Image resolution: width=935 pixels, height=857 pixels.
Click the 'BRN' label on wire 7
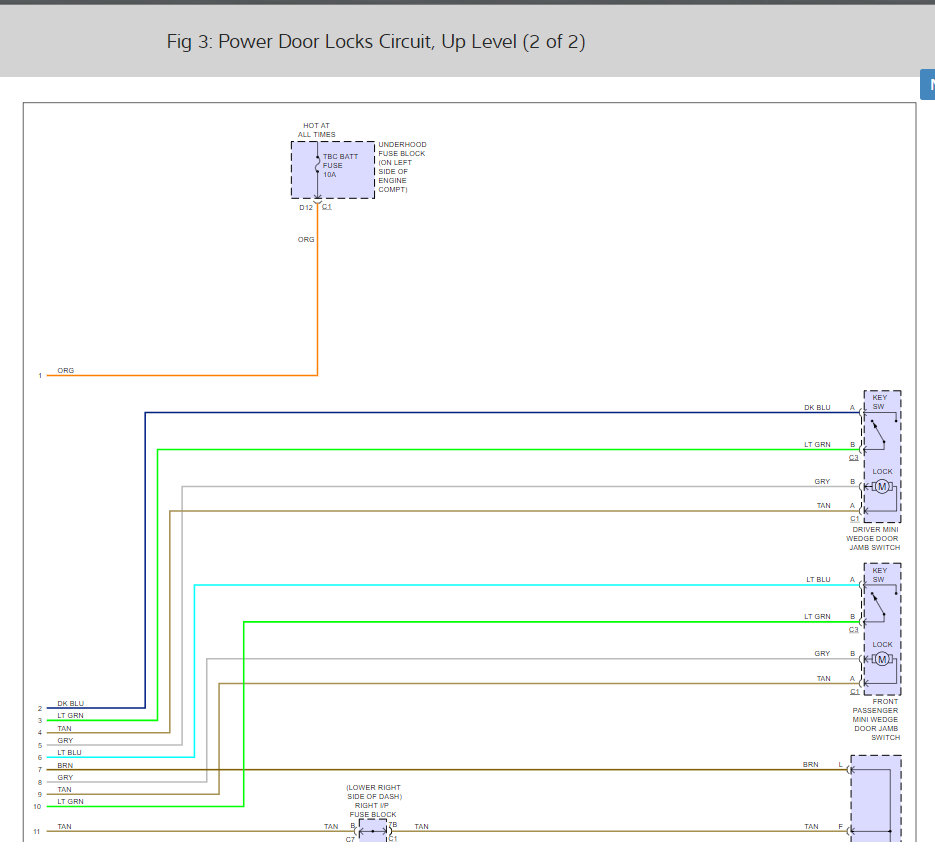(x=65, y=765)
